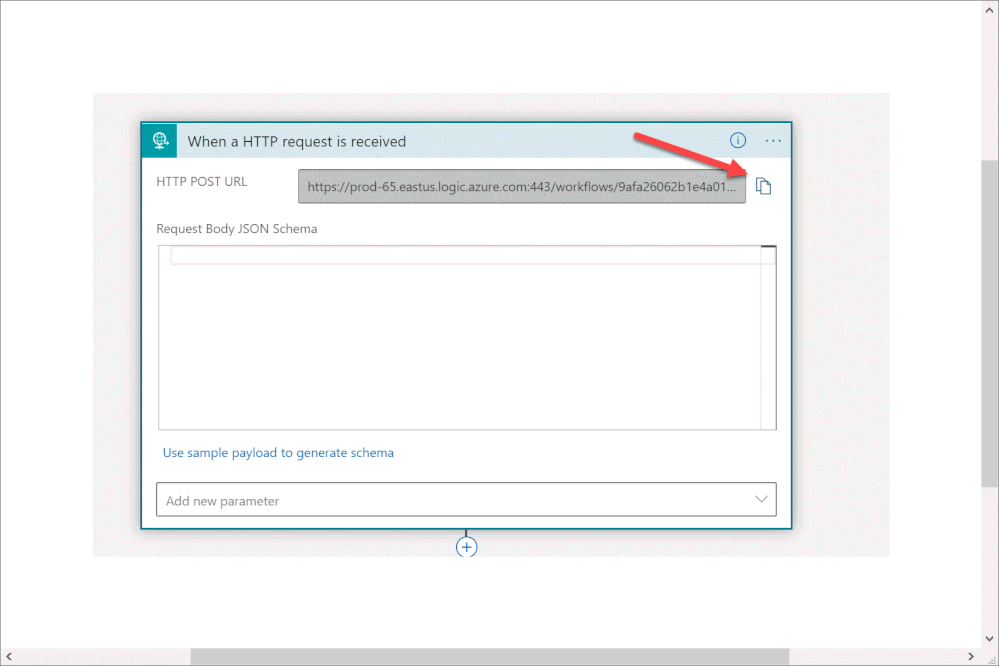Click the vertical scrollbar up arrow
The width and height of the screenshot is (999, 666).
click(989, 9)
